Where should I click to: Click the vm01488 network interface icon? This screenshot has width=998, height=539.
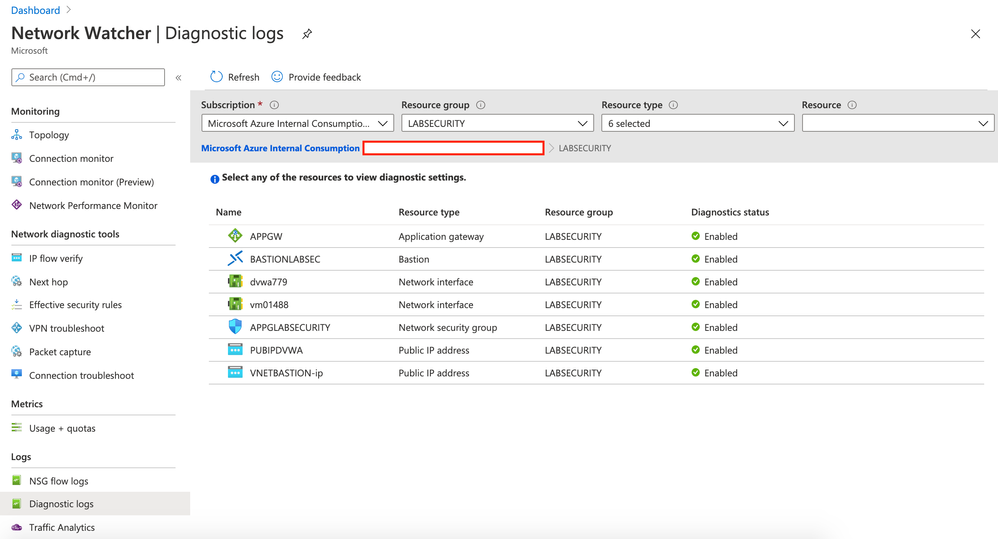click(x=235, y=304)
